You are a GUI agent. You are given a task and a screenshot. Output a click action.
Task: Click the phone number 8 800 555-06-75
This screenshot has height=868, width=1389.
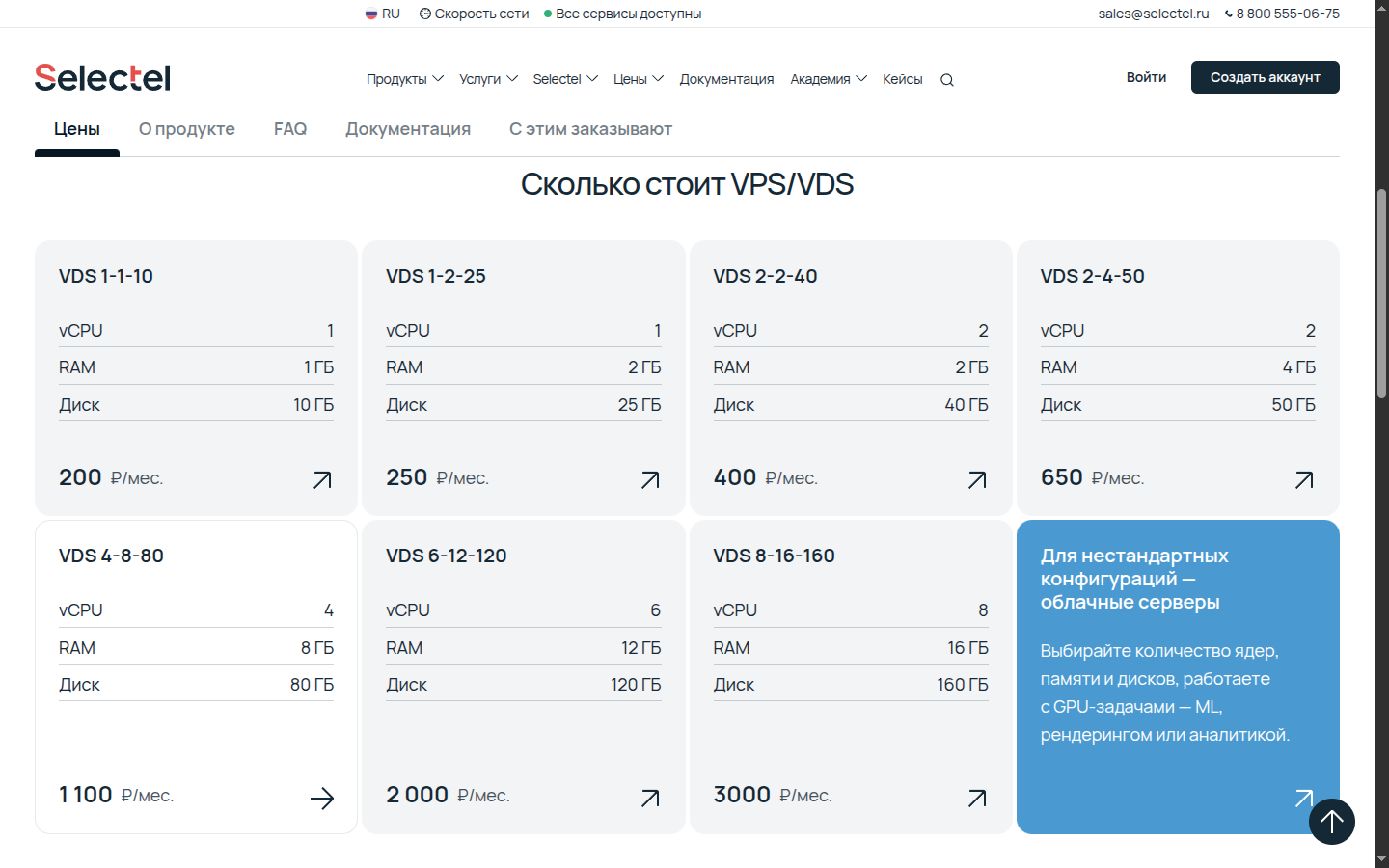pyautogui.click(x=1282, y=14)
